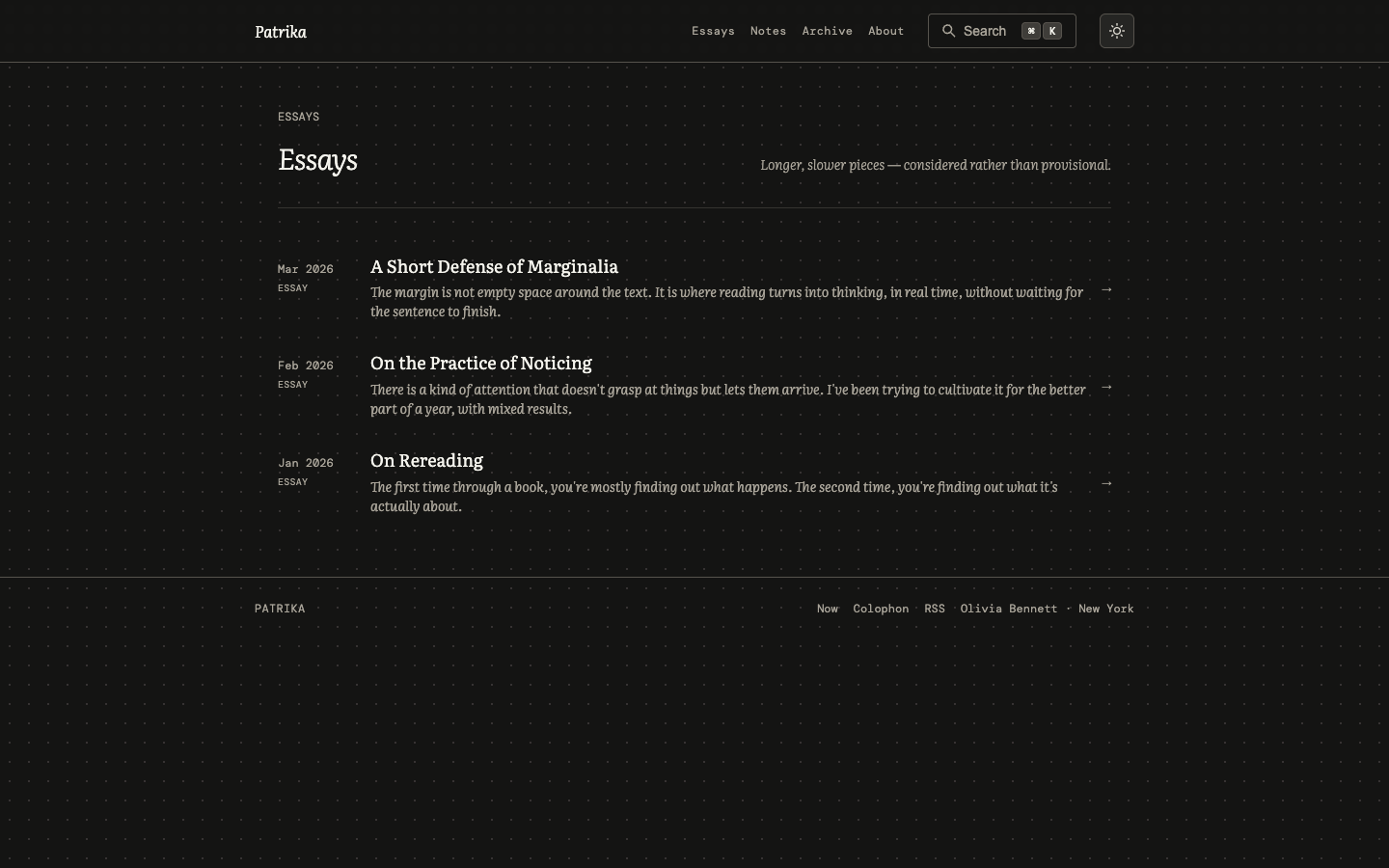
Task: Open the Essays nav item
Action: point(713,31)
